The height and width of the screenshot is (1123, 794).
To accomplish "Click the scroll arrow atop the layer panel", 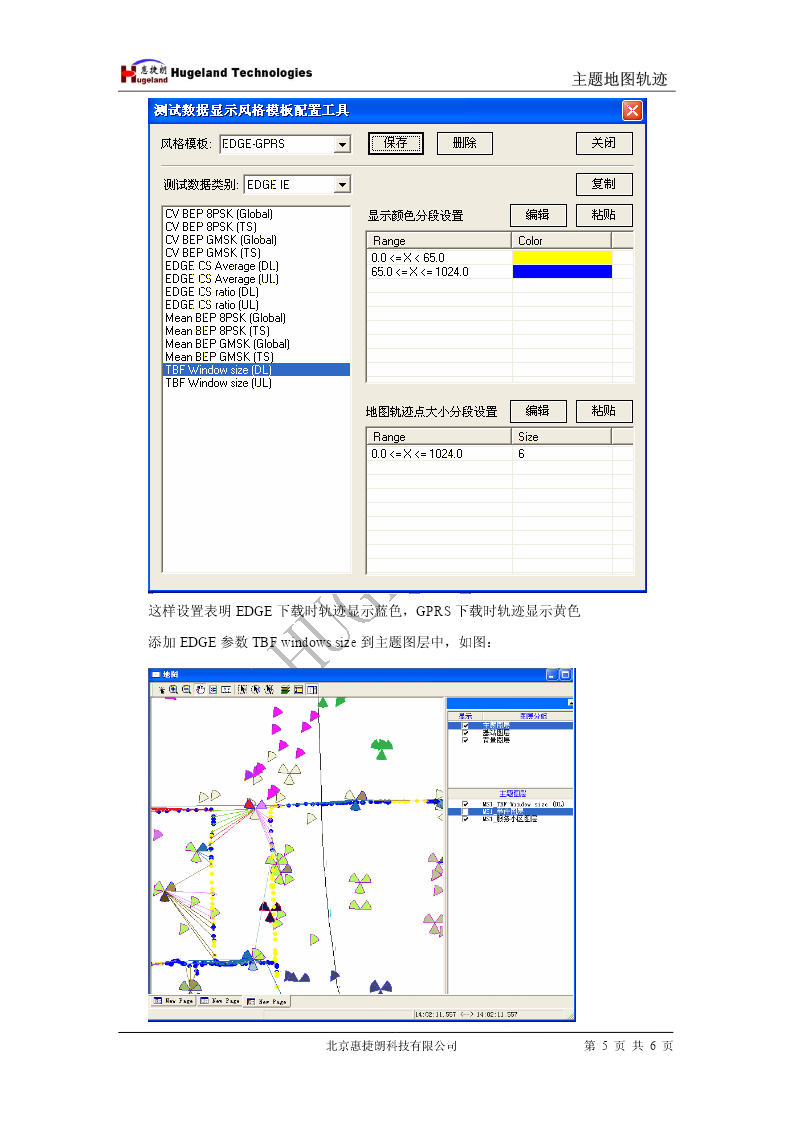I will (x=571, y=703).
